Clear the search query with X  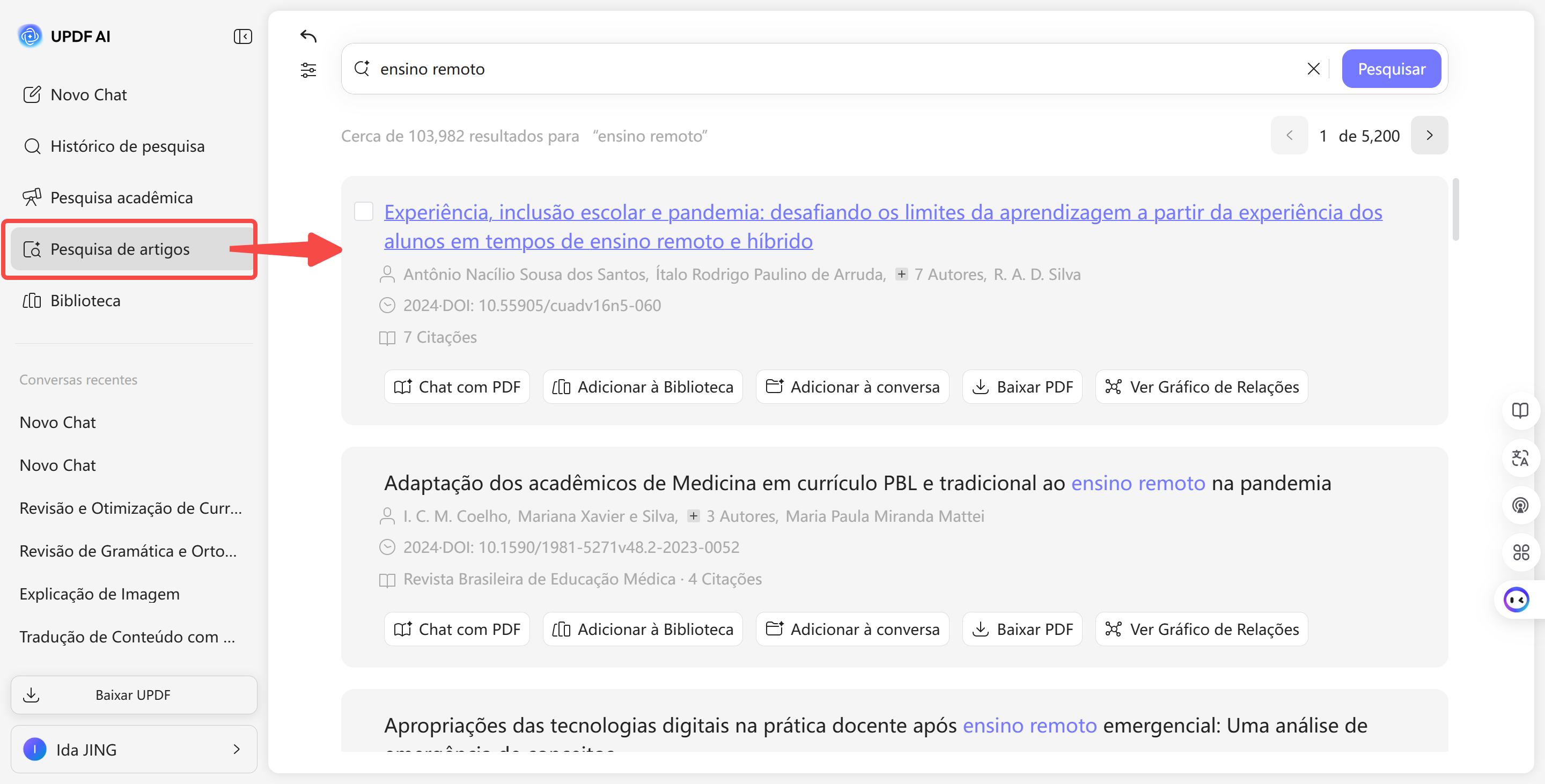coord(1313,69)
